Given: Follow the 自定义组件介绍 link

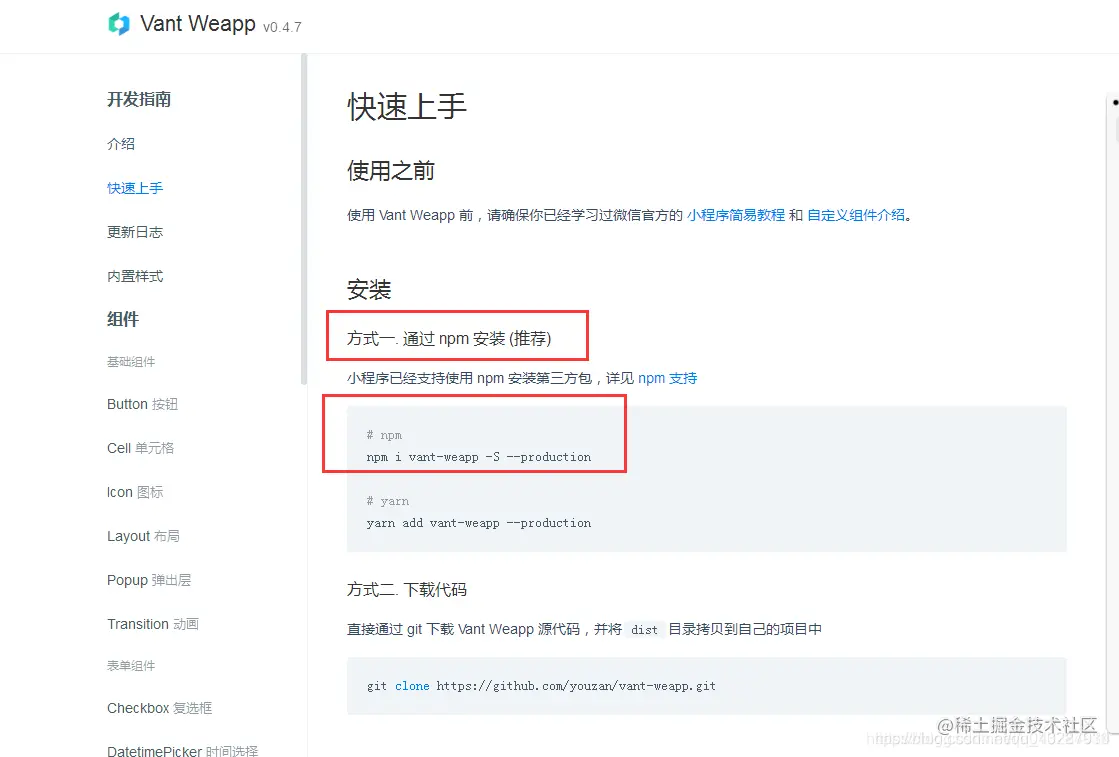Looking at the screenshot, I should [856, 215].
